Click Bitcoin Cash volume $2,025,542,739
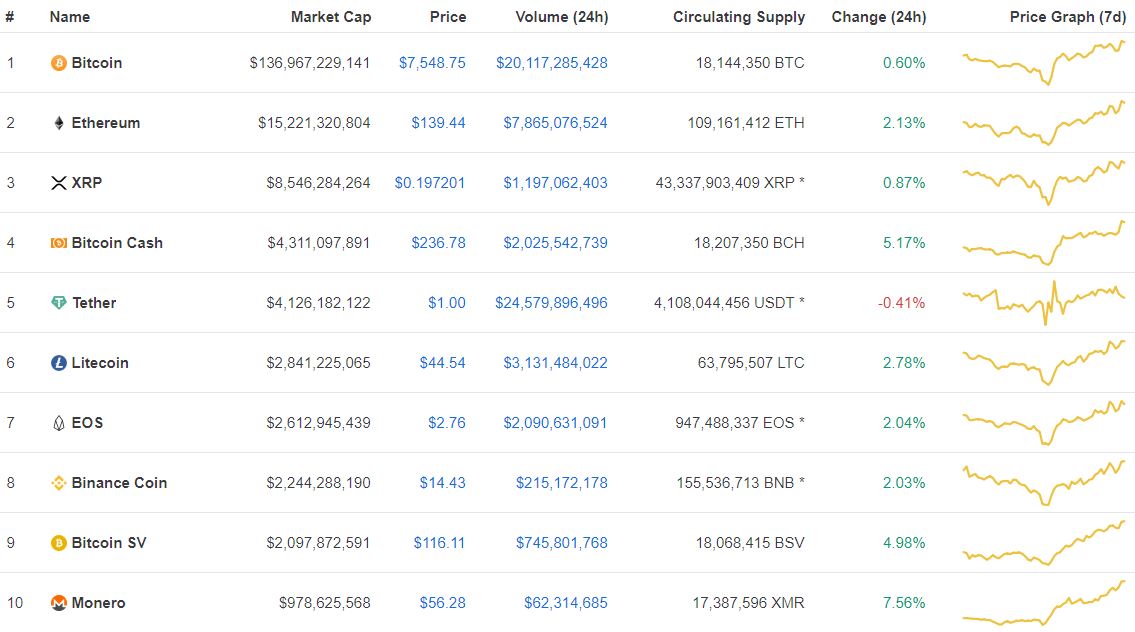The image size is (1135, 632). 555,243
